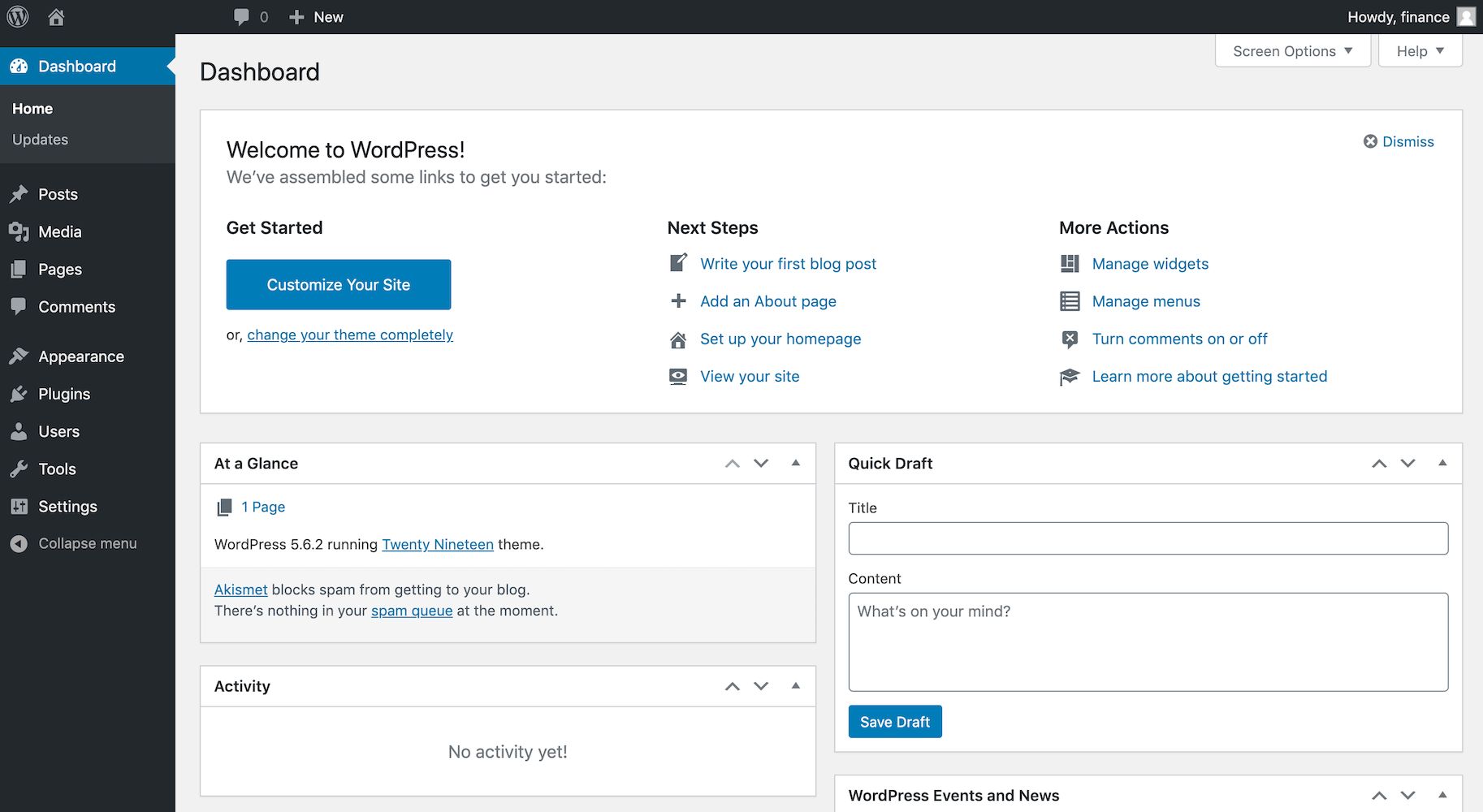Move At a Glance panel down
Image resolution: width=1483 pixels, height=812 pixels.
click(761, 464)
